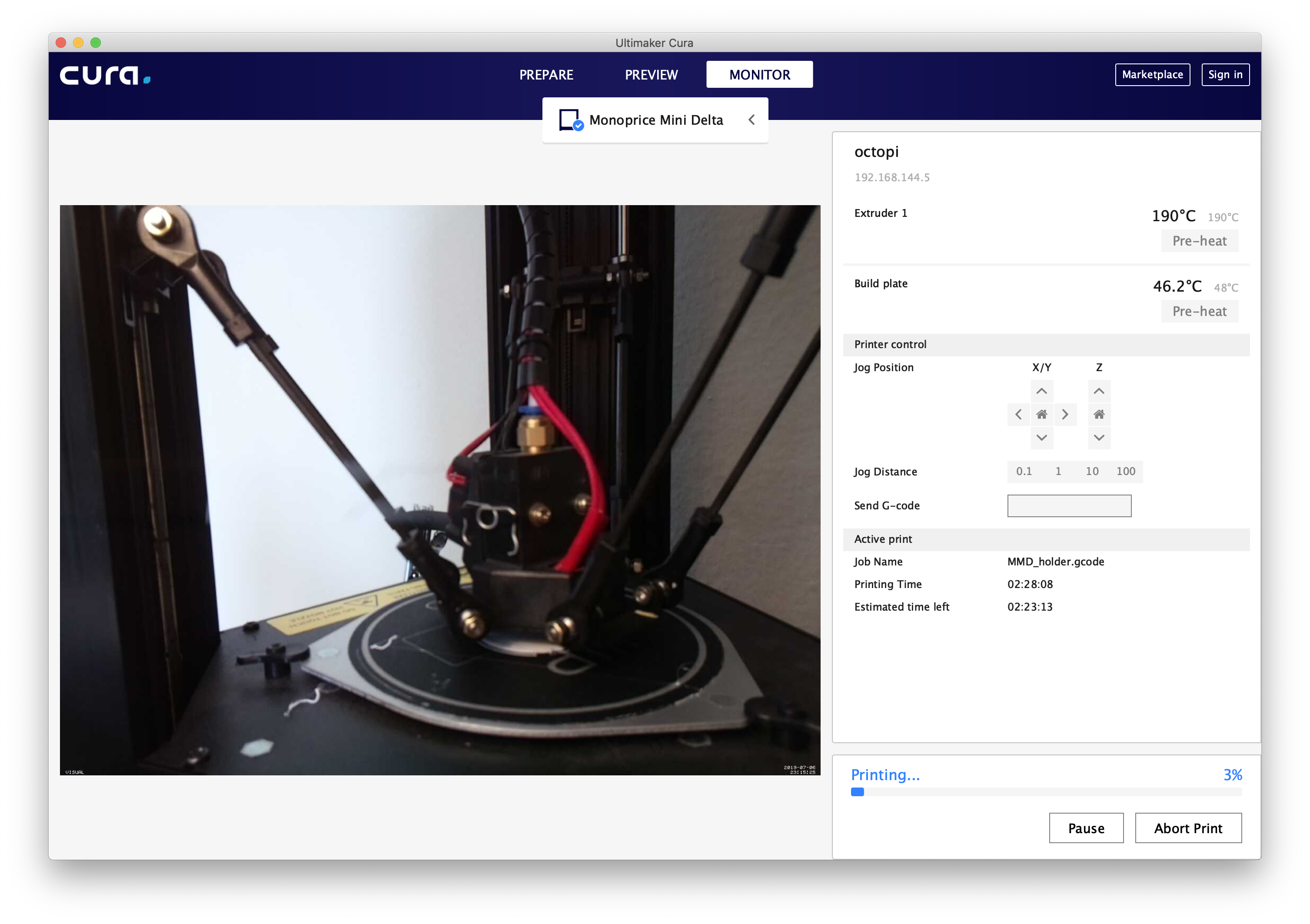Click estimated time left 02:23:13
Viewport: 1310px width, 924px height.
point(1030,608)
